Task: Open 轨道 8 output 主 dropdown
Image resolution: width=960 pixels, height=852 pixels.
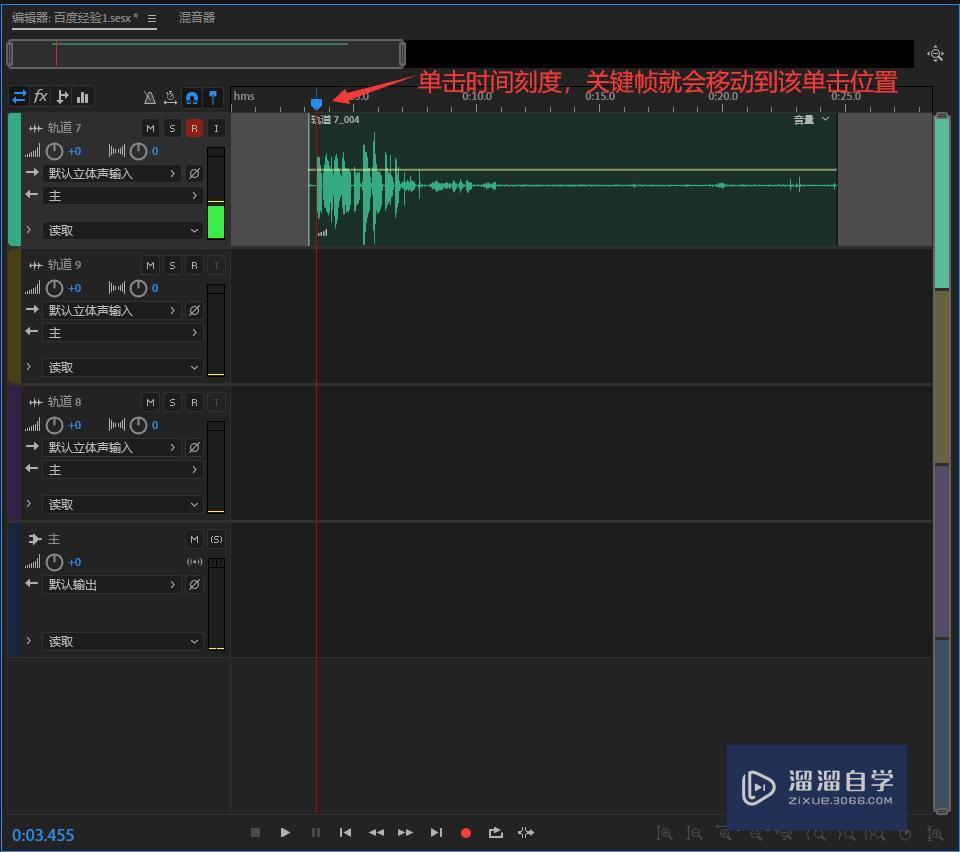Action: 122,470
